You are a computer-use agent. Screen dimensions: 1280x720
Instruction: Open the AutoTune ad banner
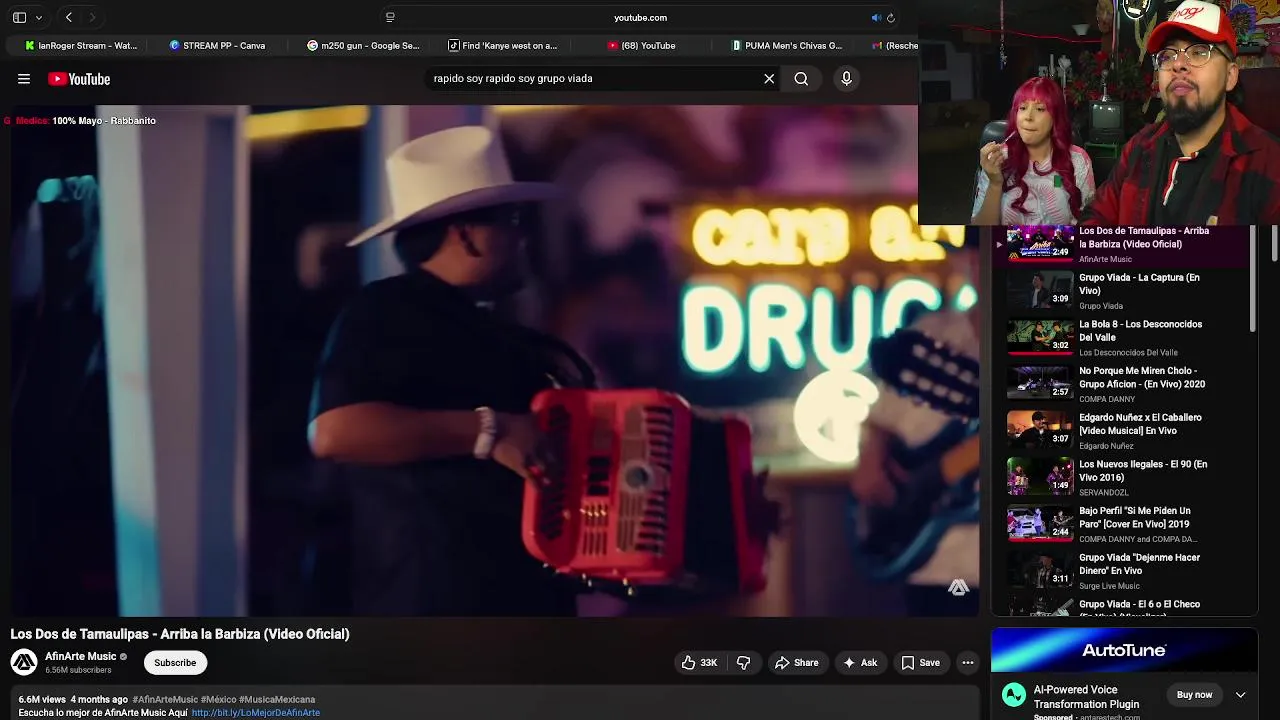coord(1124,650)
